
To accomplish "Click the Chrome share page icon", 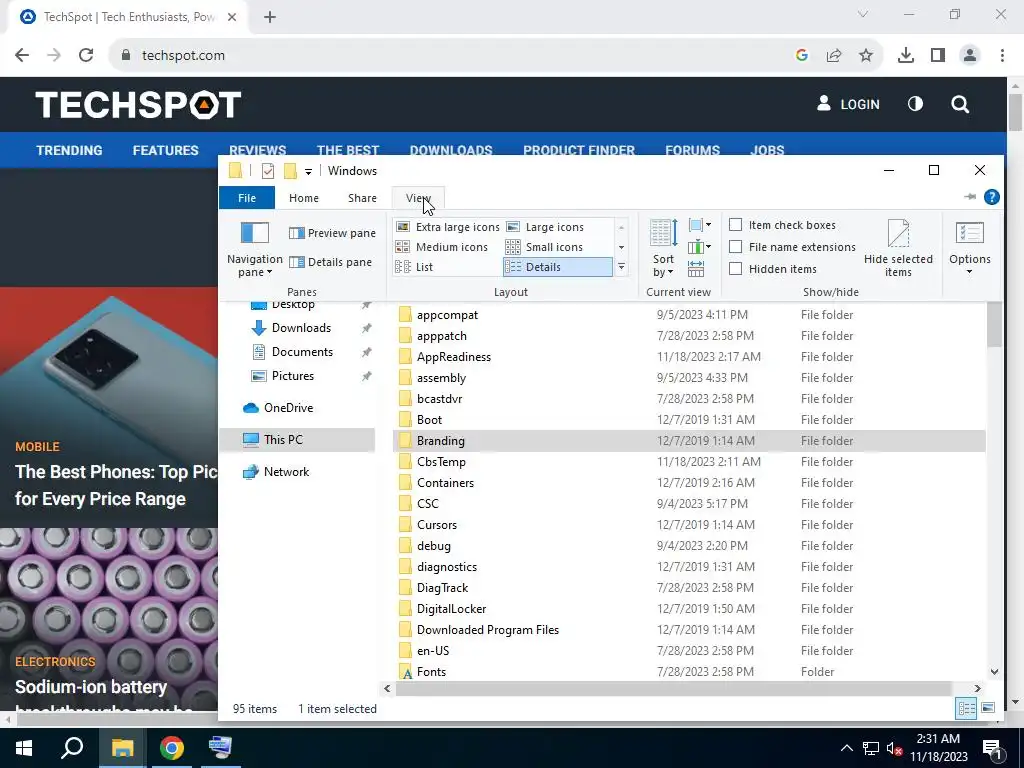I will pyautogui.click(x=834, y=56).
